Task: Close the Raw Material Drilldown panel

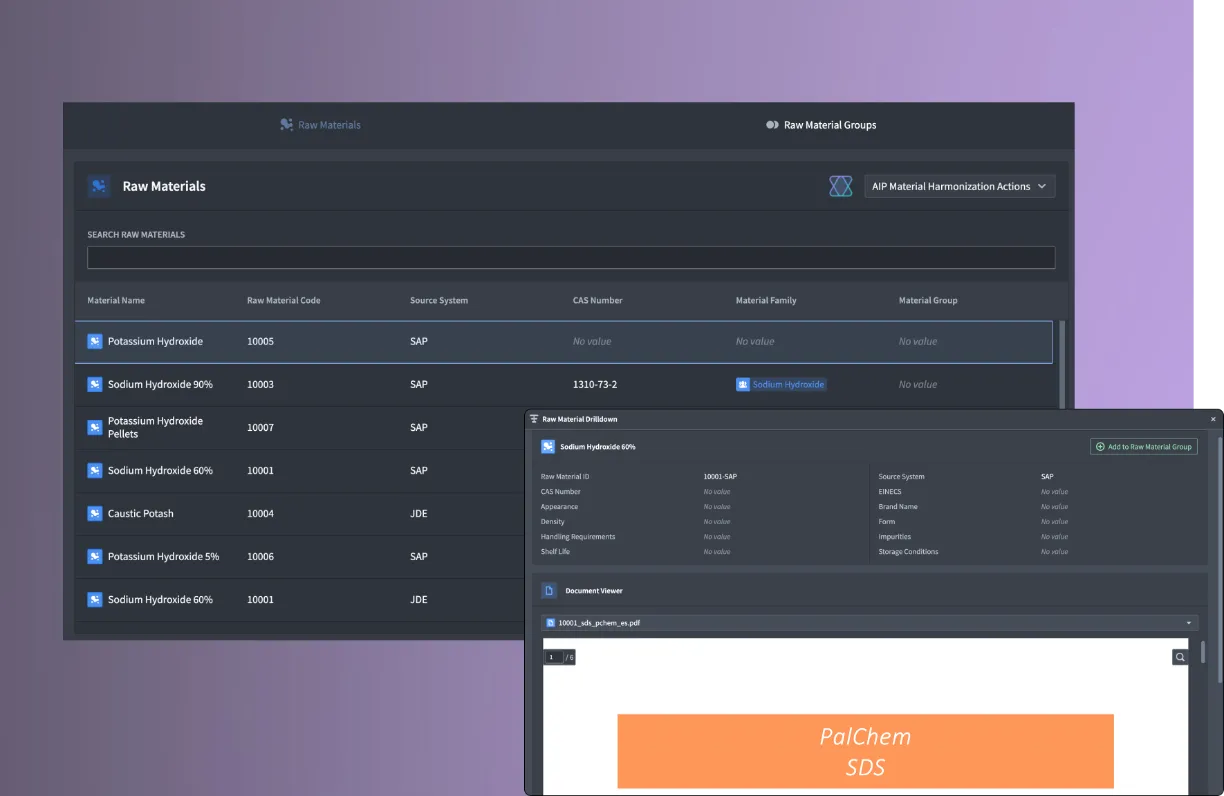Action: [x=1213, y=419]
